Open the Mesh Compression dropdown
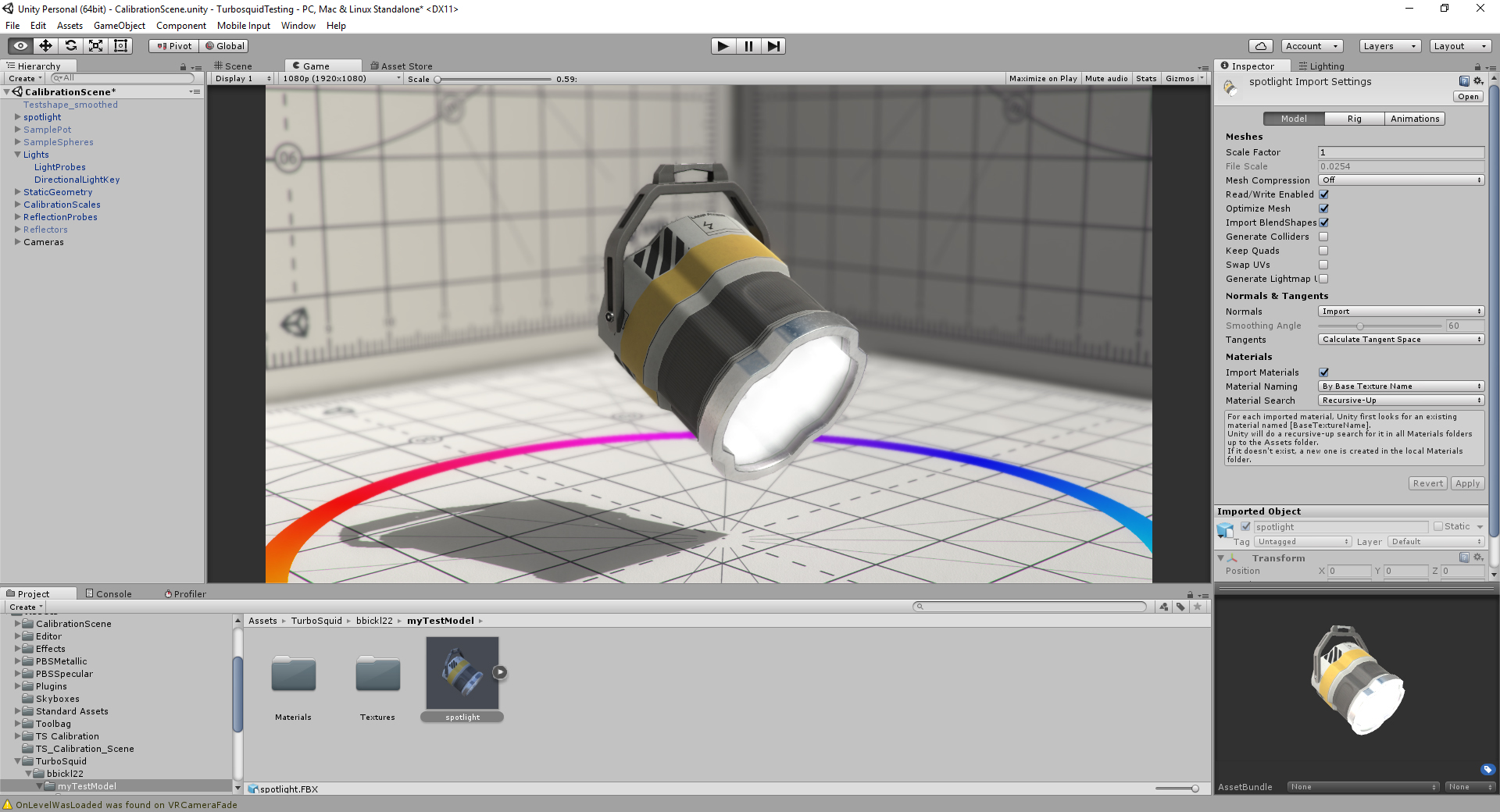This screenshot has height=812, width=1500. [1401, 180]
